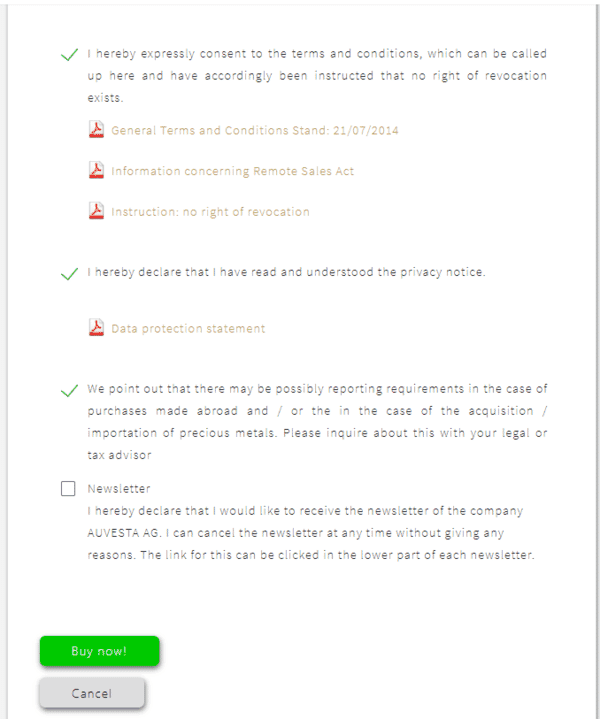The image size is (600, 719).
Task: Open Instruction: no right of revocation link
Action: [x=211, y=212]
